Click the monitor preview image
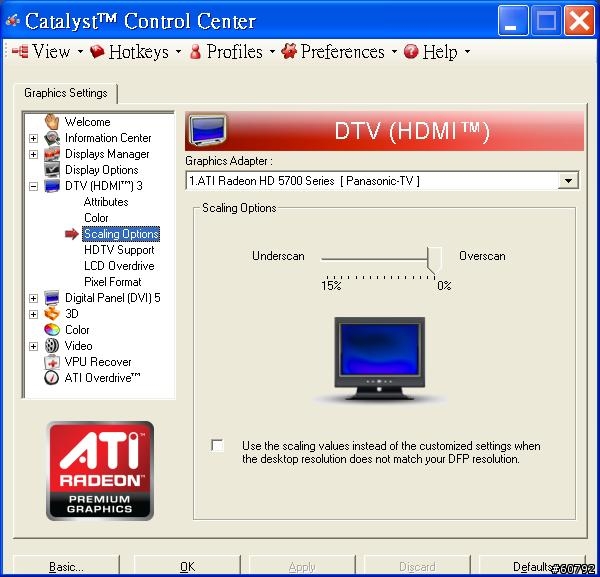The width and height of the screenshot is (600, 577). (380, 359)
